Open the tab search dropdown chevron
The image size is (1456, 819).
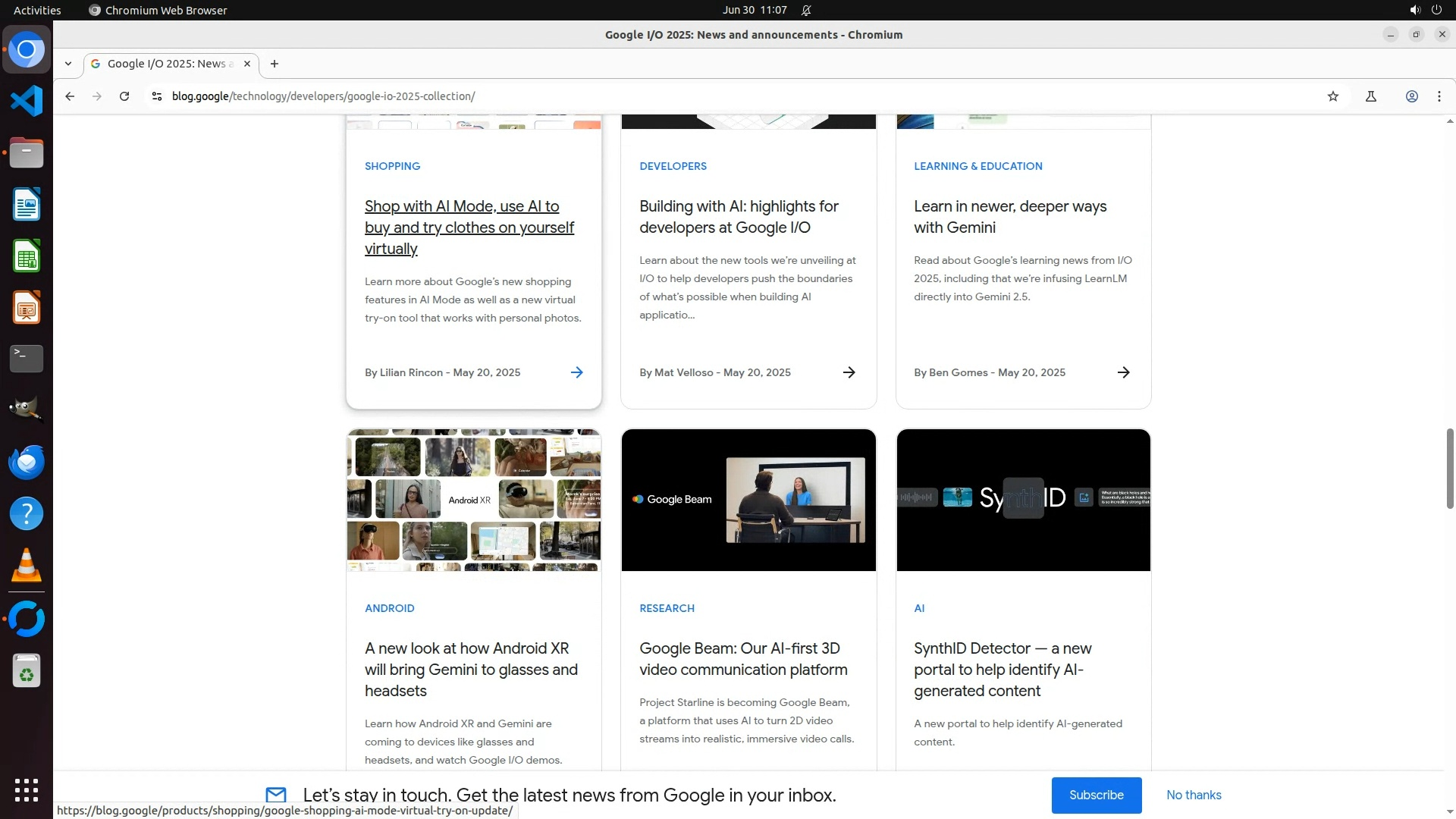coord(68,64)
